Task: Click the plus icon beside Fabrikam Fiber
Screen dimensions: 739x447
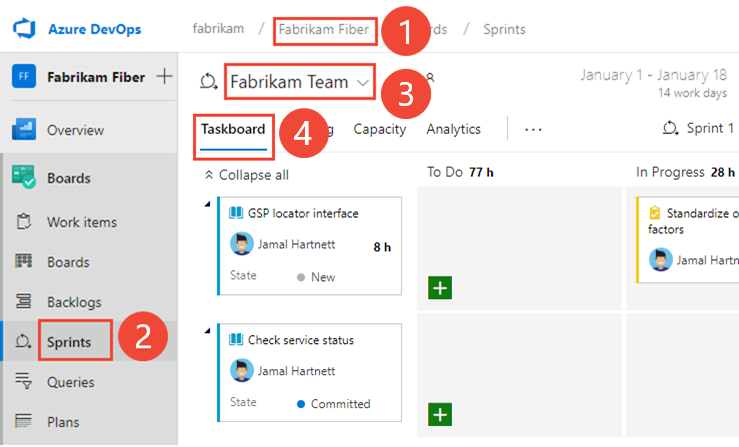Action: [164, 77]
